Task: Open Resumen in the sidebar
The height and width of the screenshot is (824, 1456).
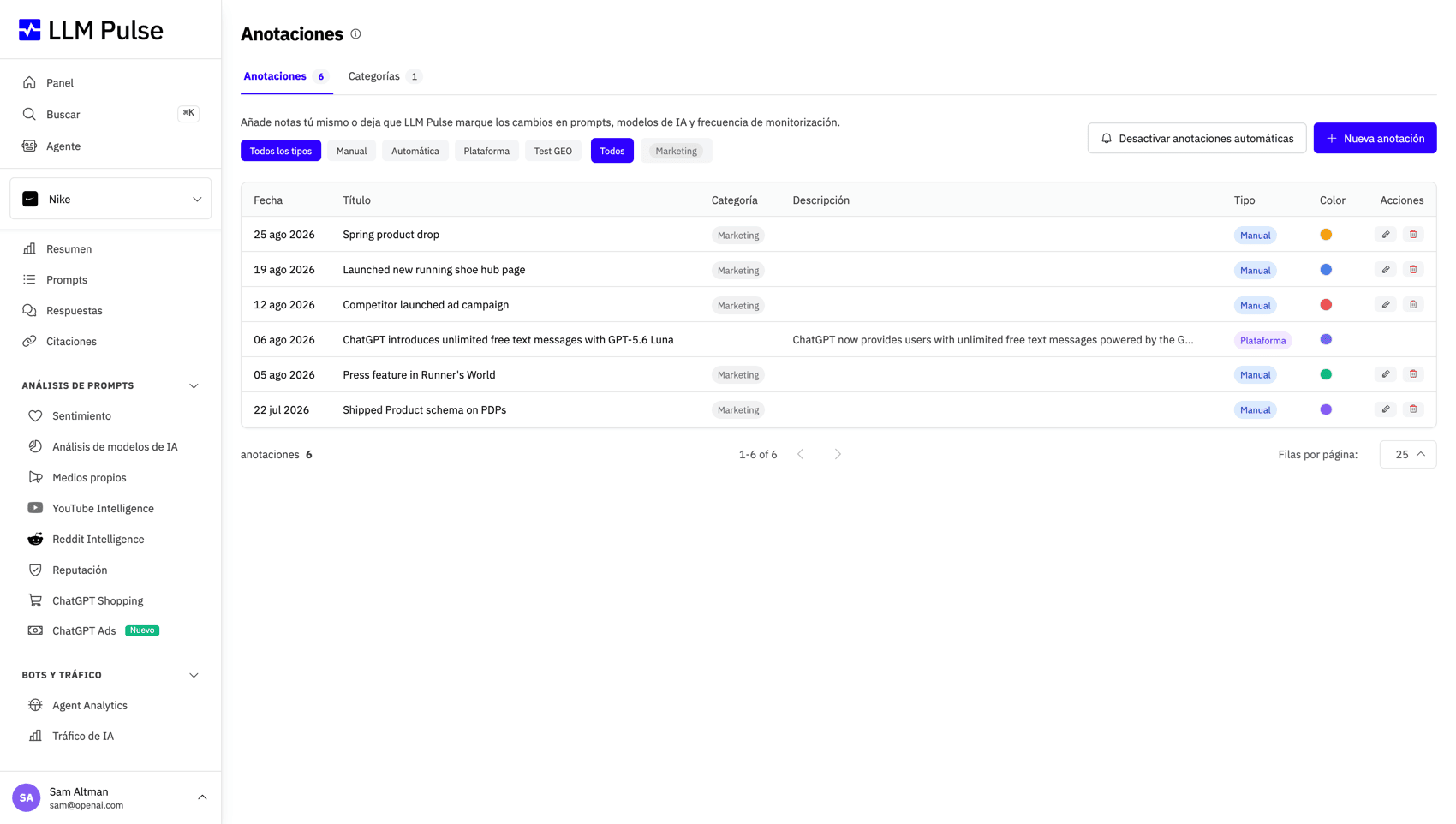Action: point(69,248)
